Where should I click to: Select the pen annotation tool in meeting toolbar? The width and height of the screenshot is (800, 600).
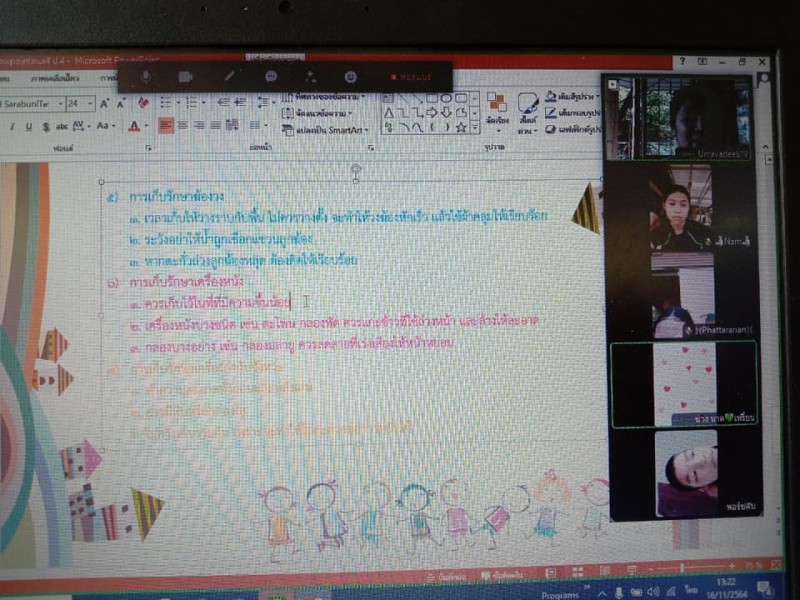[229, 76]
